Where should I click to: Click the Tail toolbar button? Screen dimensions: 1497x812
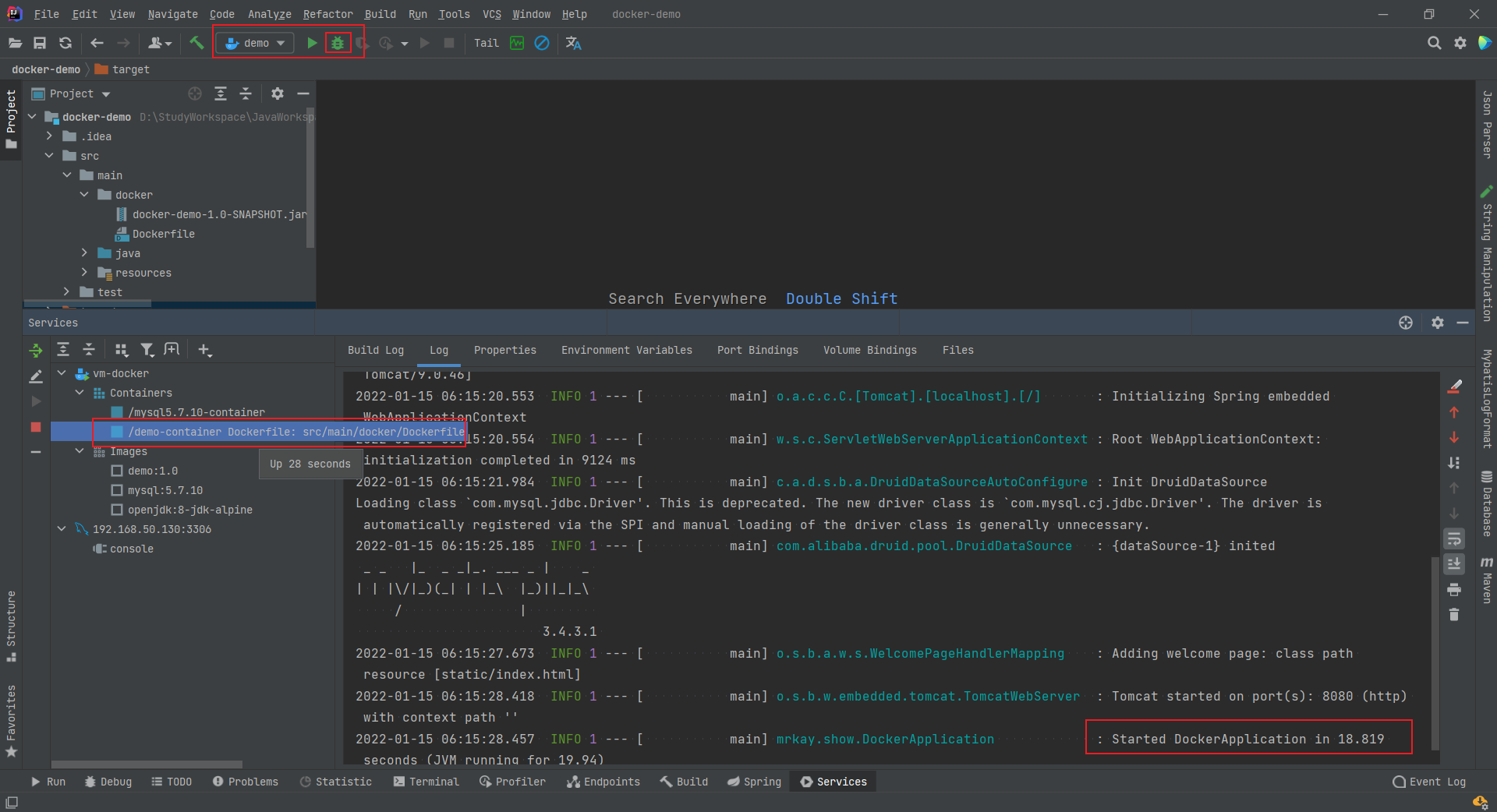pyautogui.click(x=487, y=43)
